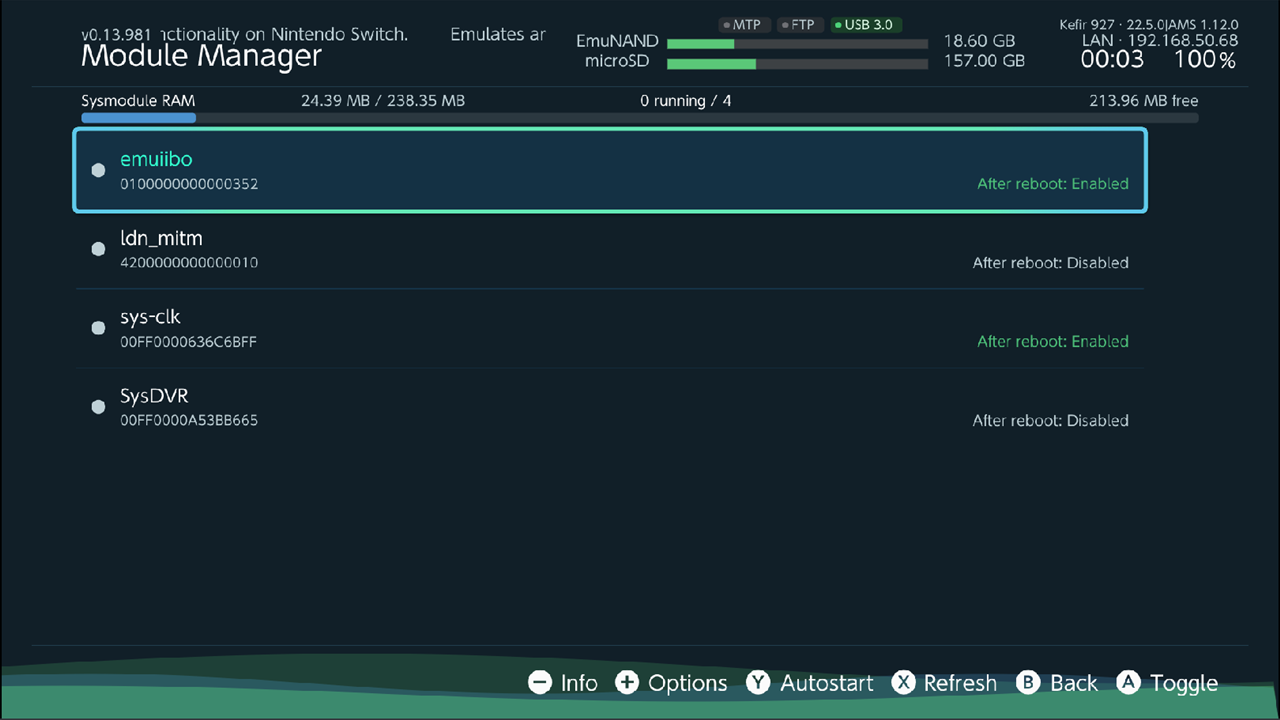Click the B Back button icon
Screen dimensions: 1280x720
(x=1028, y=682)
